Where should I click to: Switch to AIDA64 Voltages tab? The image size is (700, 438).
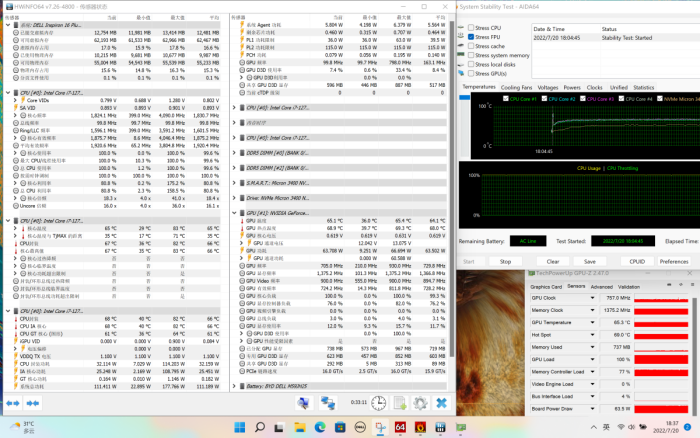click(x=548, y=88)
